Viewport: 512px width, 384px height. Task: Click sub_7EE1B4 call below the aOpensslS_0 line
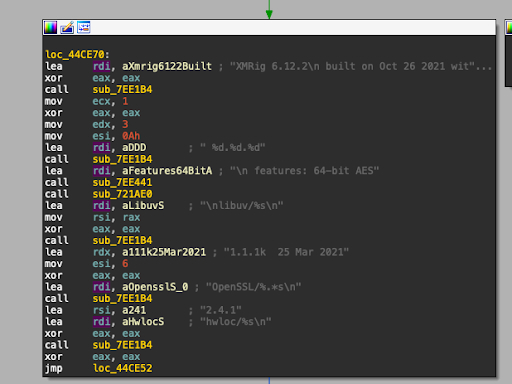coord(122,298)
